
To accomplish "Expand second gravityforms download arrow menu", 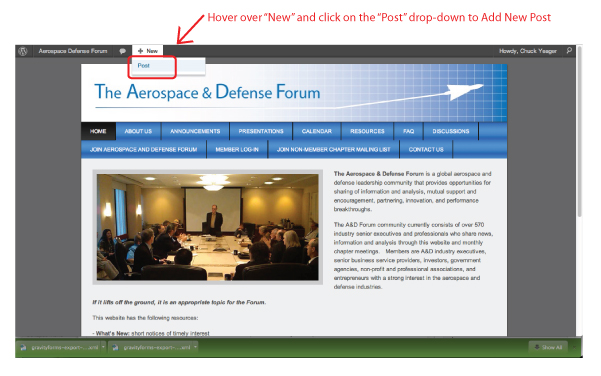I will 195,347.
